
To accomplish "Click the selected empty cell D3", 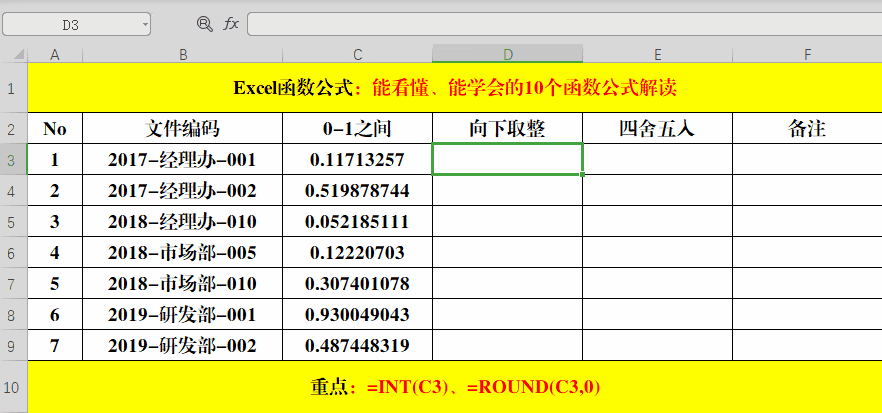I will click(507, 159).
